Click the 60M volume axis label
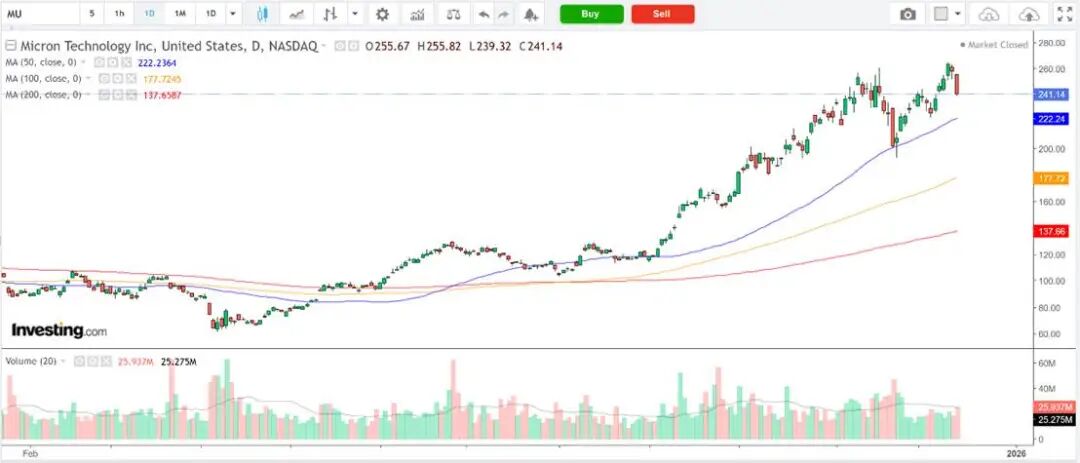This screenshot has width=1080, height=463. click(x=1048, y=362)
